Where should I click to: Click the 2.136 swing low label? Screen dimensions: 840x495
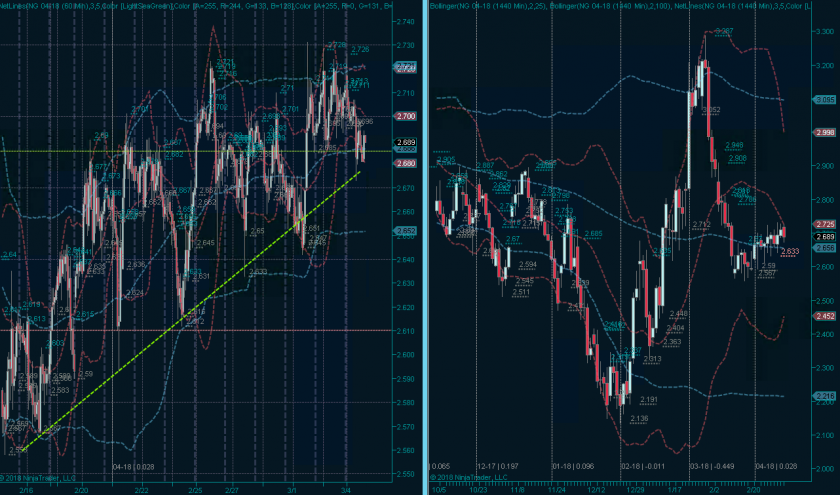pyautogui.click(x=640, y=419)
